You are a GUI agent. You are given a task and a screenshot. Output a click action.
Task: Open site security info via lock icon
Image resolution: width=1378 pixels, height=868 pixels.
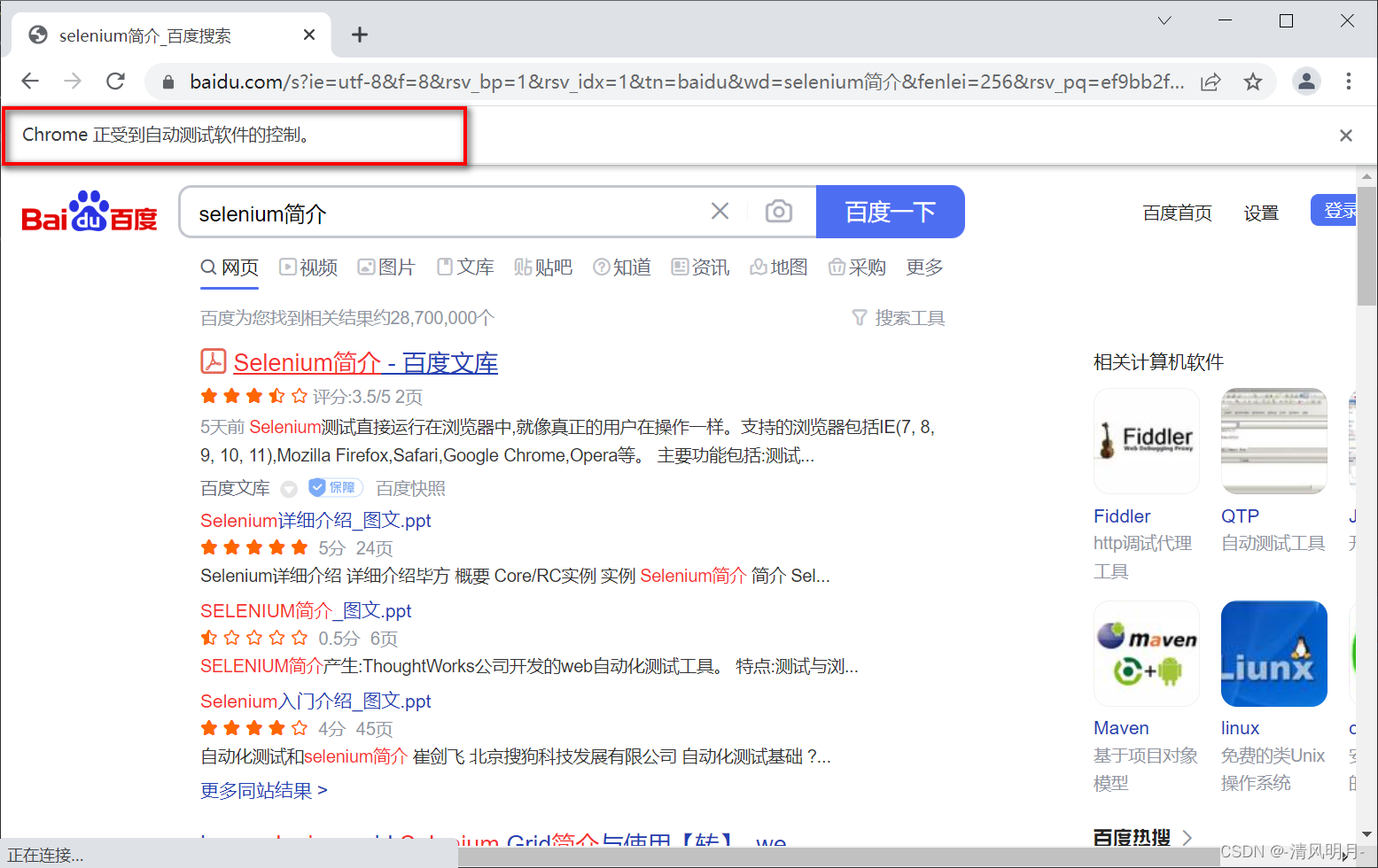tap(167, 82)
